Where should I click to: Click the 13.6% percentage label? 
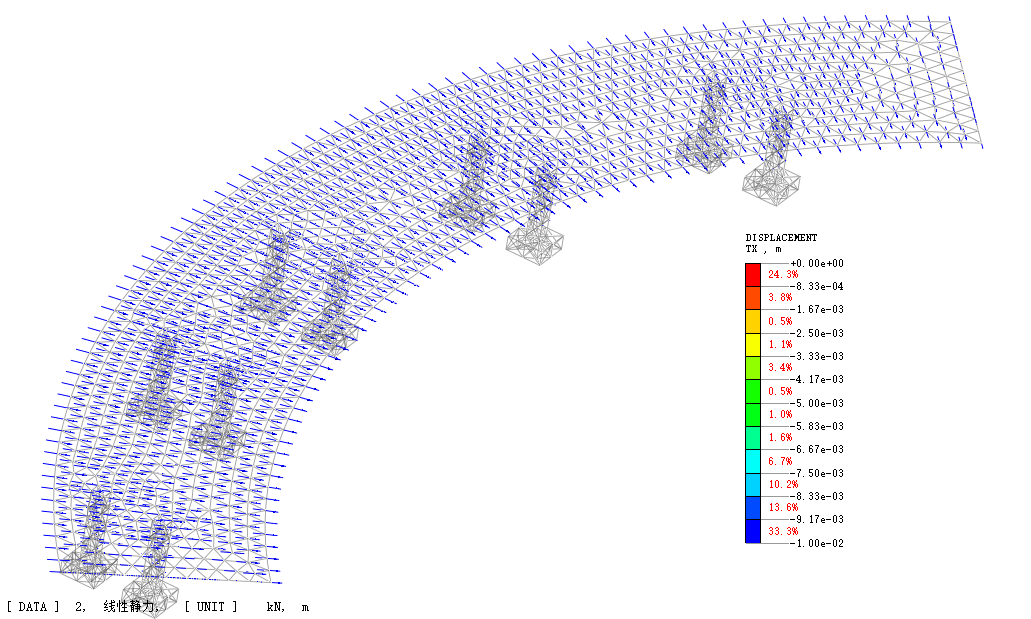point(782,508)
